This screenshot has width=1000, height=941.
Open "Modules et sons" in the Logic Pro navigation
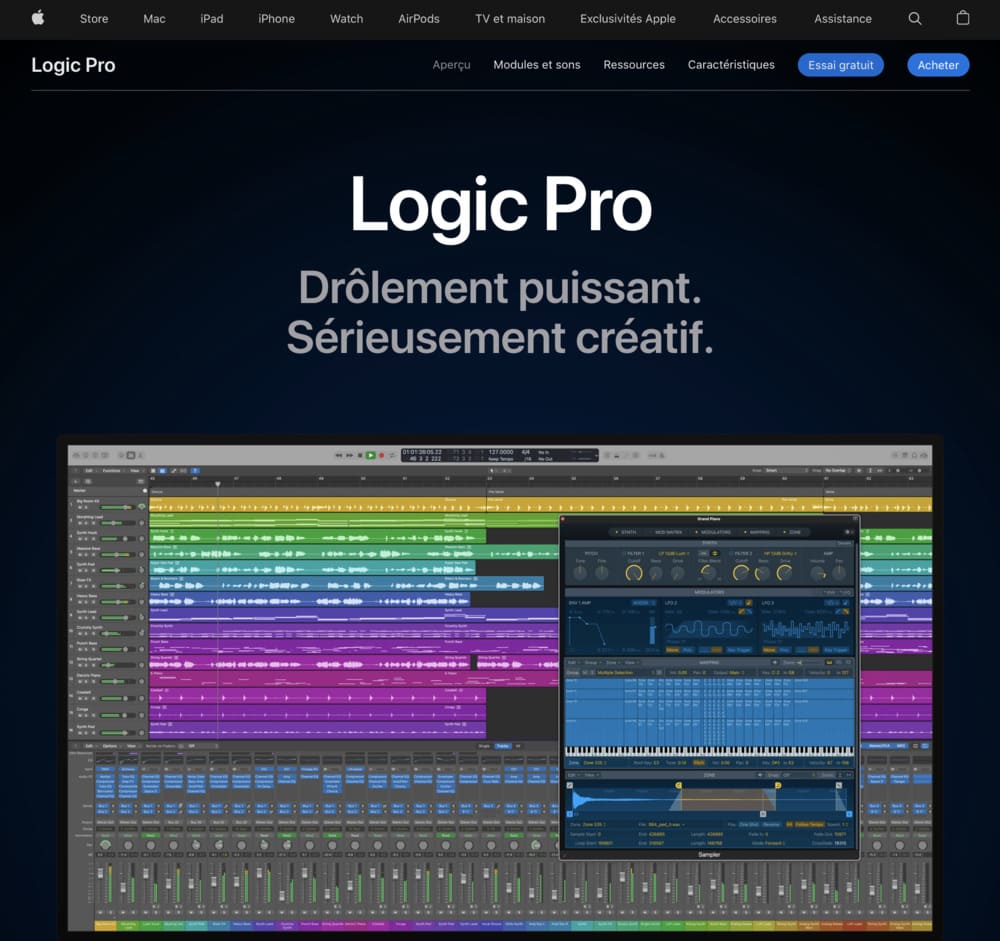pos(536,64)
